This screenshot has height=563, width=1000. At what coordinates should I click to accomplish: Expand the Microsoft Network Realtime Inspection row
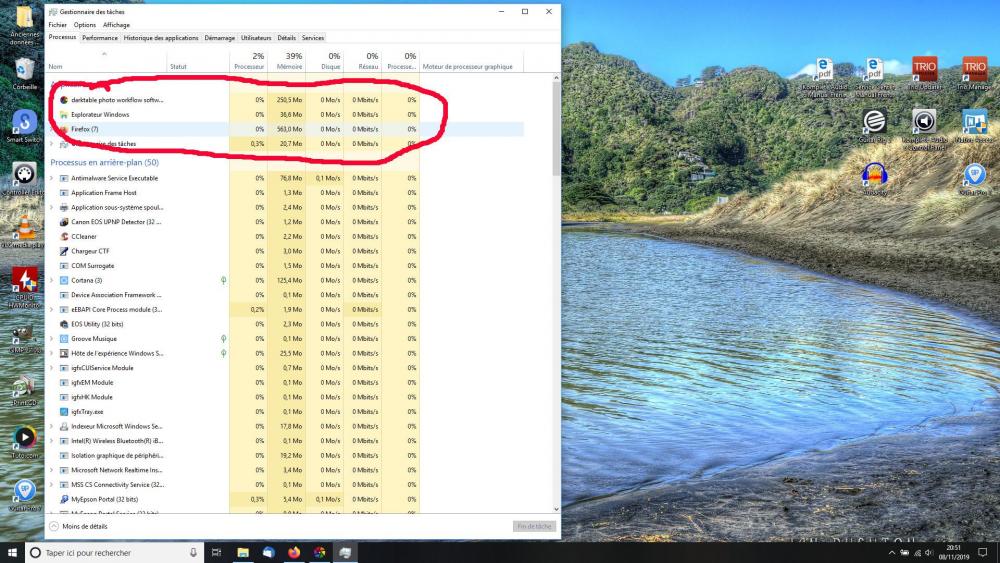click(x=52, y=470)
